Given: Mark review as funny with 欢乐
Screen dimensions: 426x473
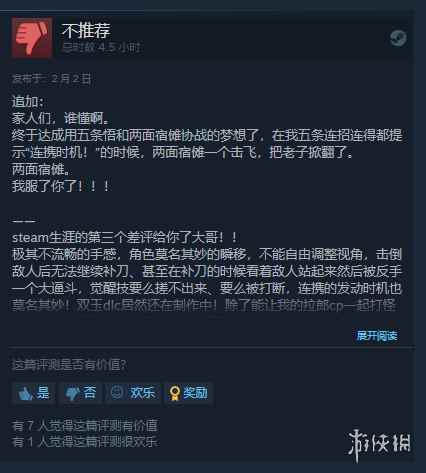Looking at the screenshot, I should pyautogui.click(x=133, y=393).
